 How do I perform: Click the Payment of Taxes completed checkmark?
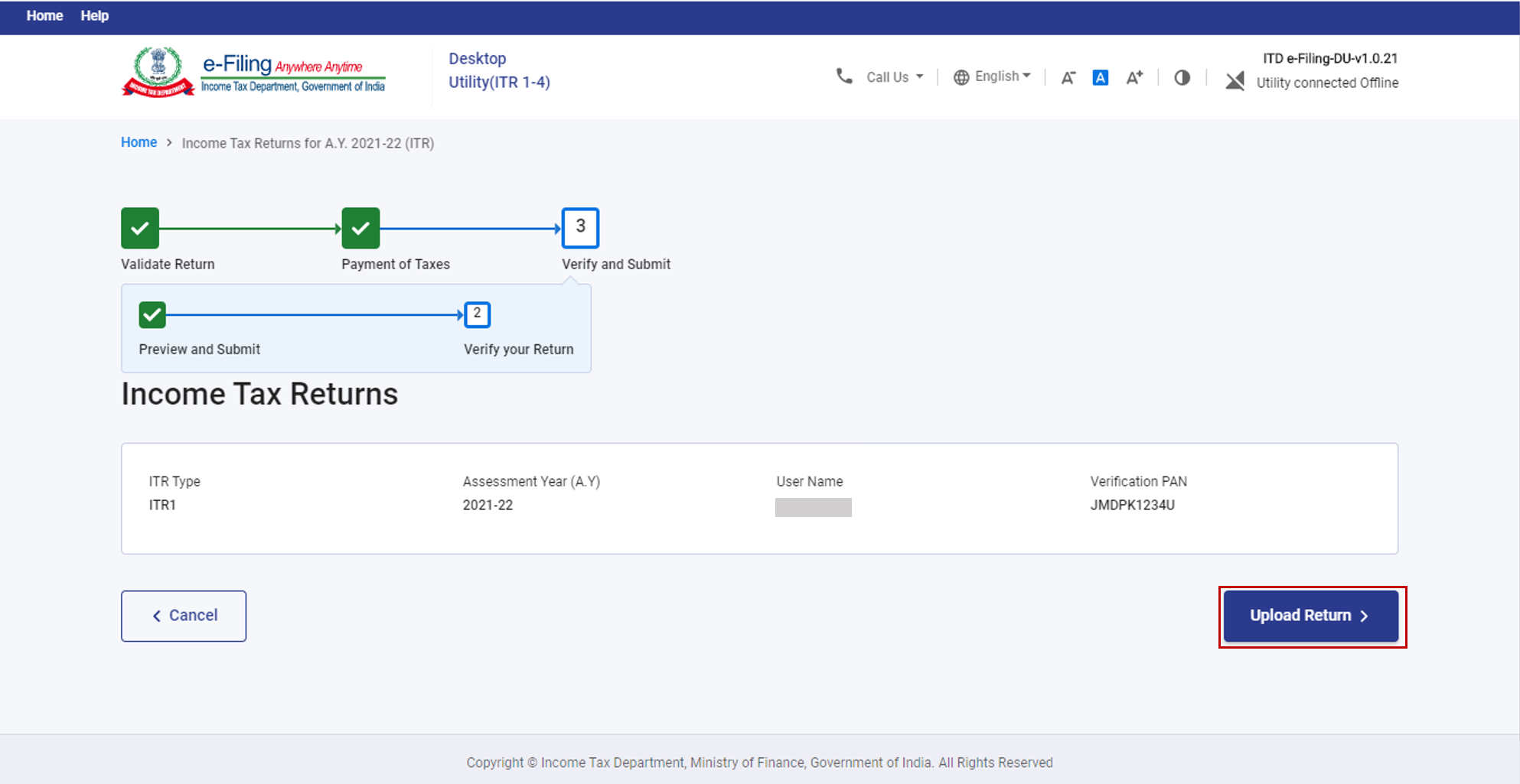coord(360,228)
